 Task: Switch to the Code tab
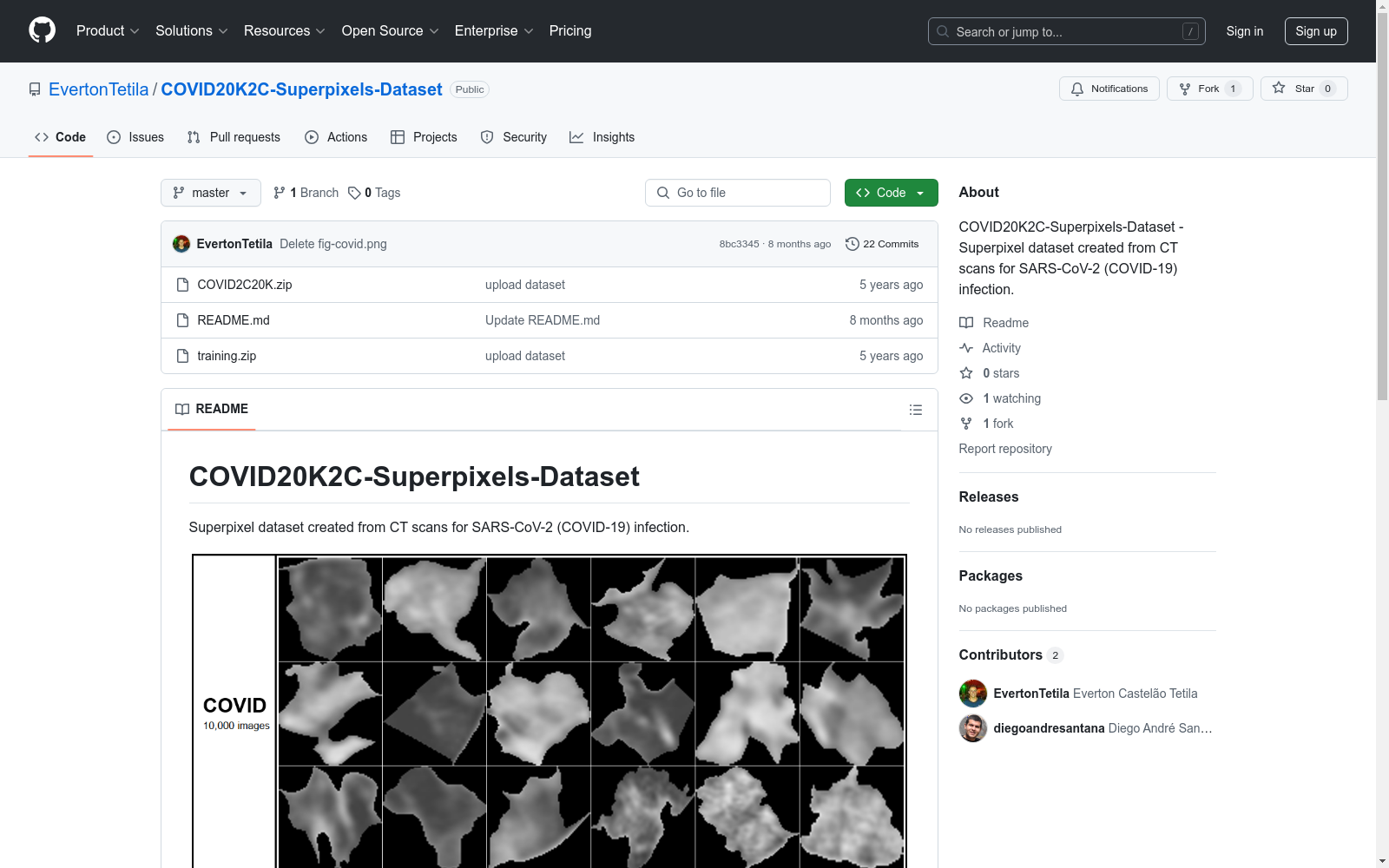click(60, 137)
